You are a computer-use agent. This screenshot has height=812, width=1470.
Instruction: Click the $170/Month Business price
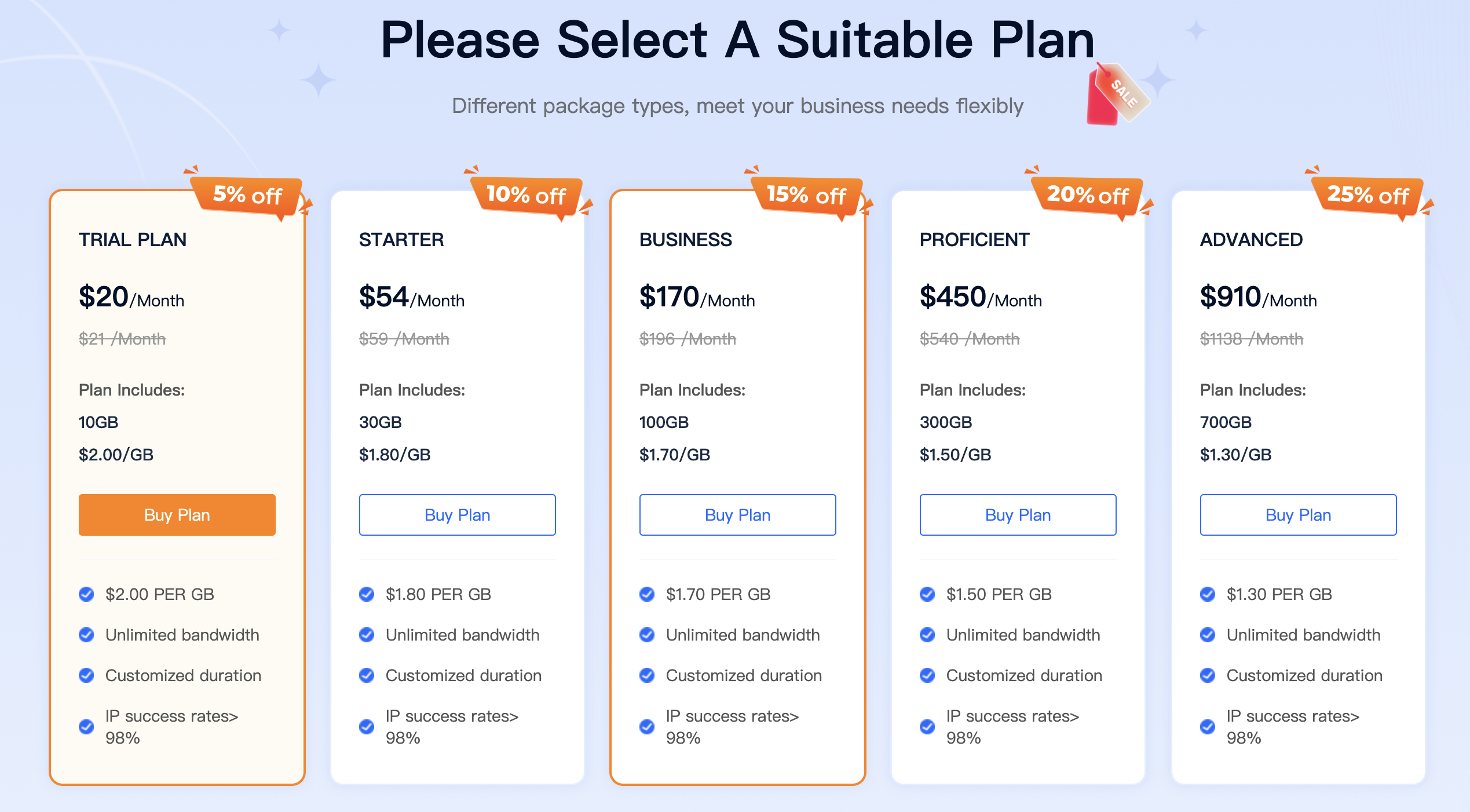(697, 298)
